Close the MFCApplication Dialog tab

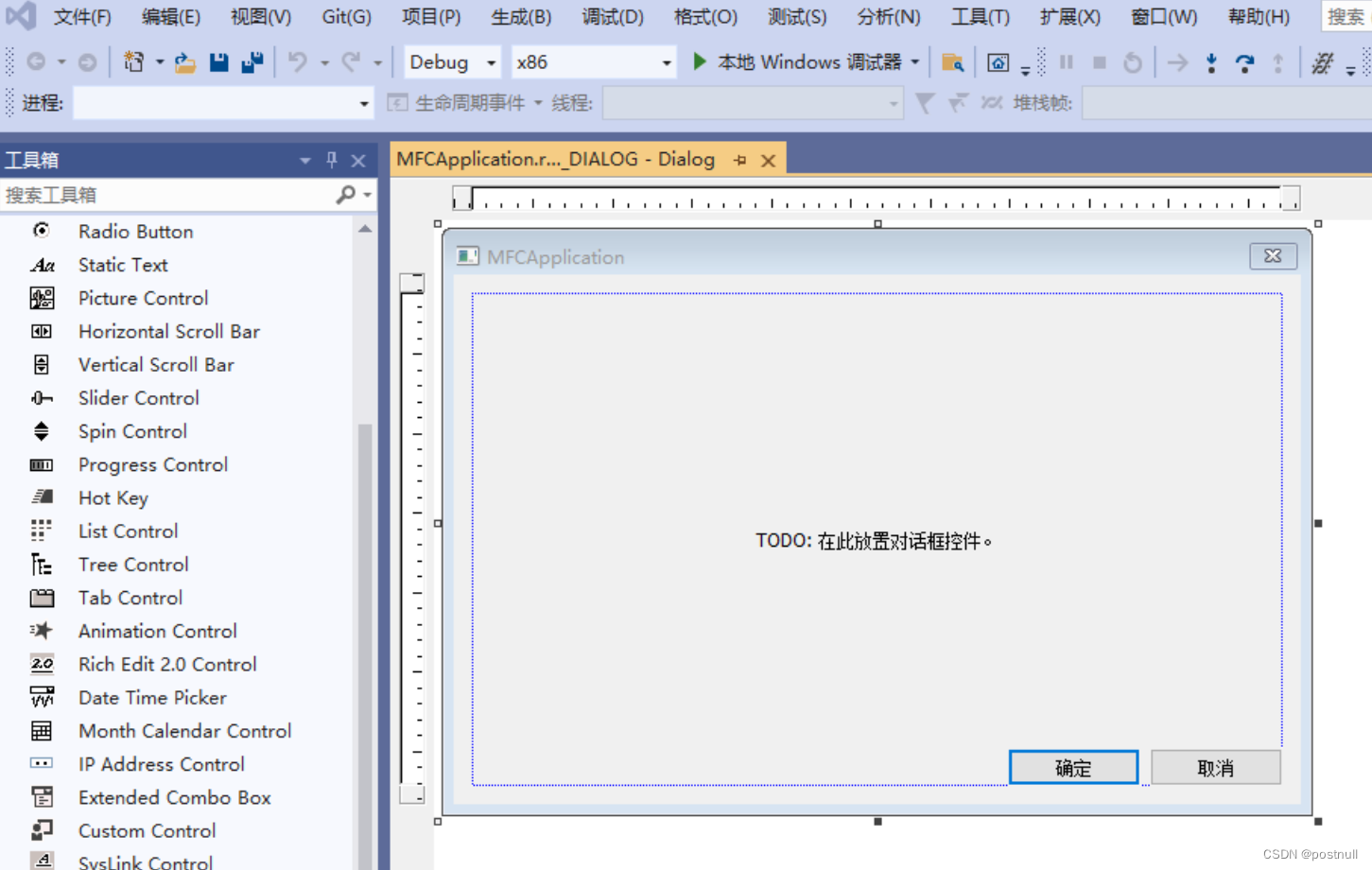(769, 161)
